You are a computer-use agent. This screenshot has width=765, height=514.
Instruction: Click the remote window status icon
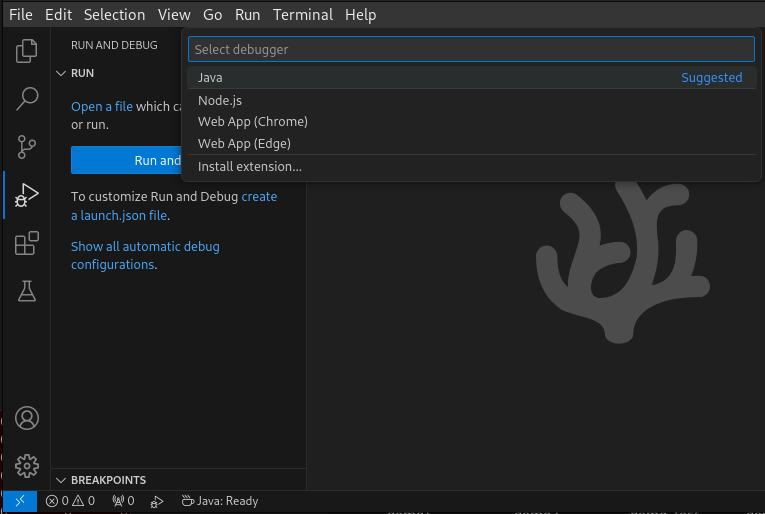point(20,501)
